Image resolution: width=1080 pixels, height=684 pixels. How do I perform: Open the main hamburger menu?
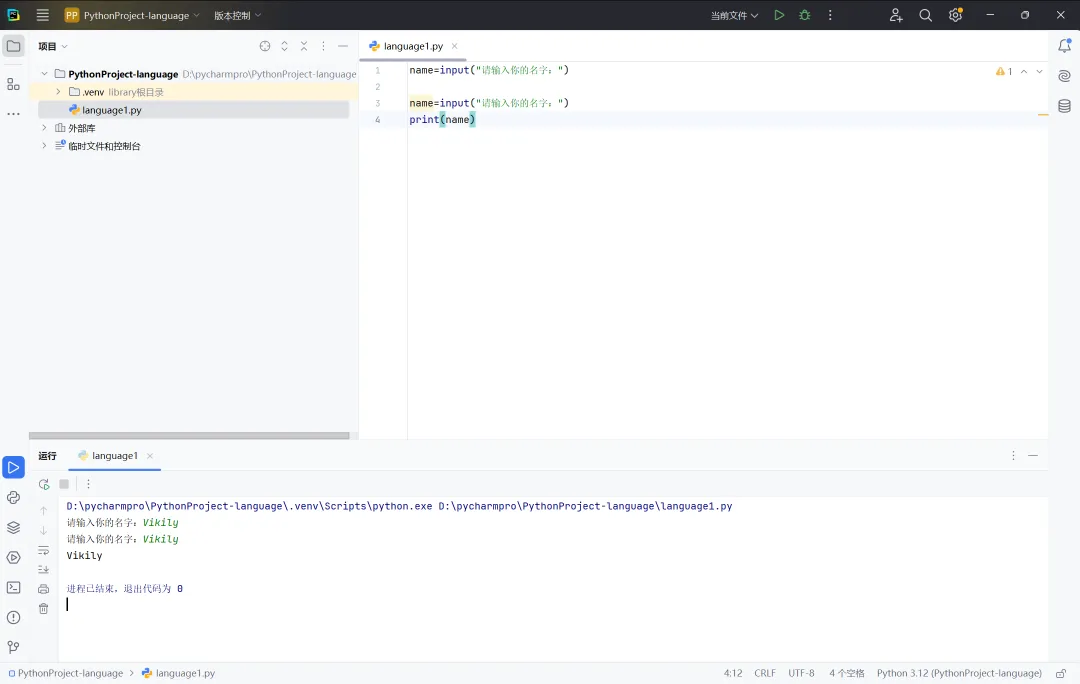[43, 15]
